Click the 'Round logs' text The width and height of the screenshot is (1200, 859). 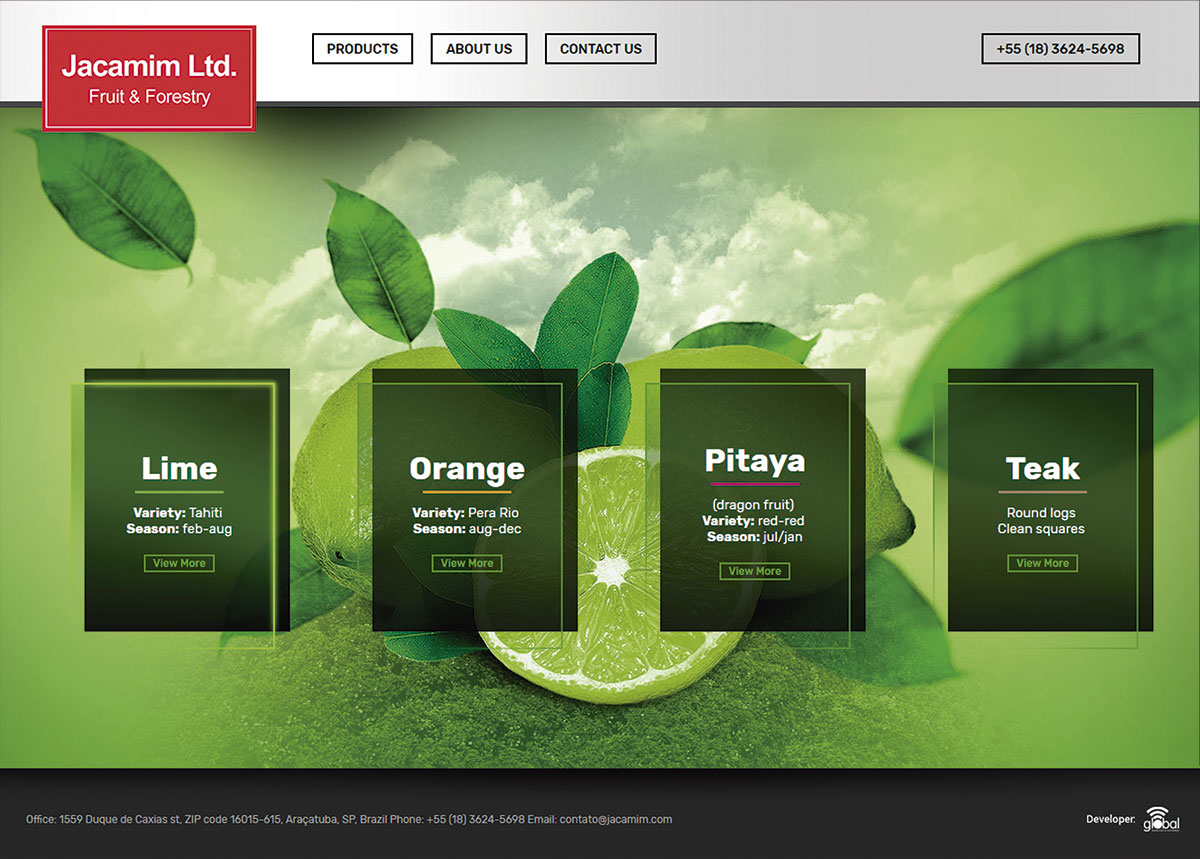click(1041, 513)
